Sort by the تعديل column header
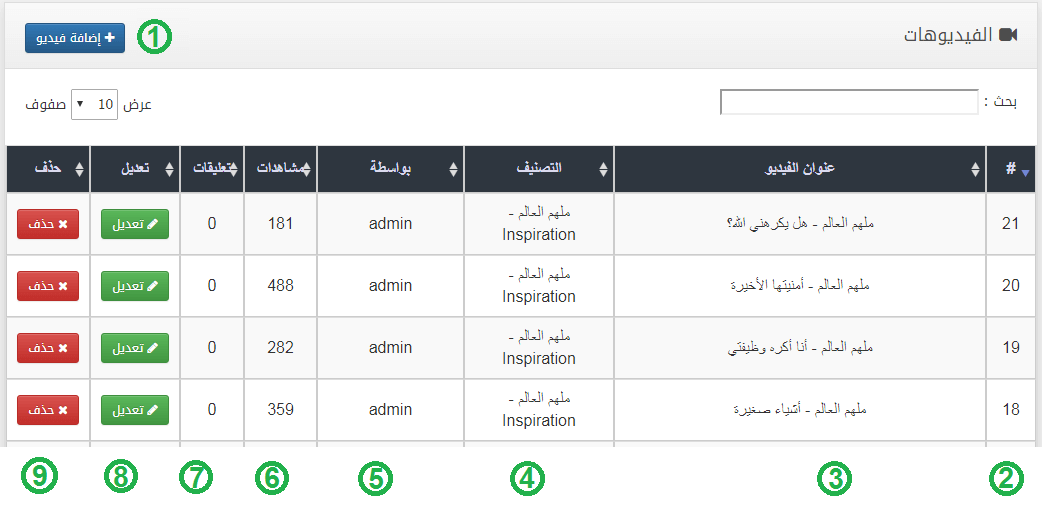This screenshot has width=1042, height=522. tap(135, 169)
